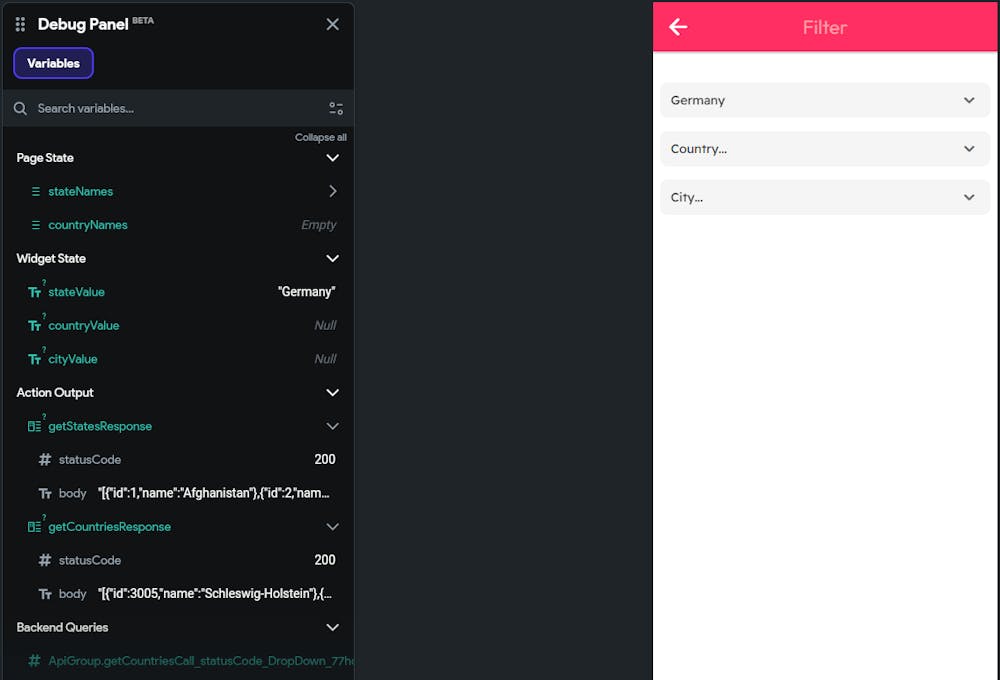The width and height of the screenshot is (1000, 680).
Task: Click the countryValue Null value
Action: pos(325,325)
